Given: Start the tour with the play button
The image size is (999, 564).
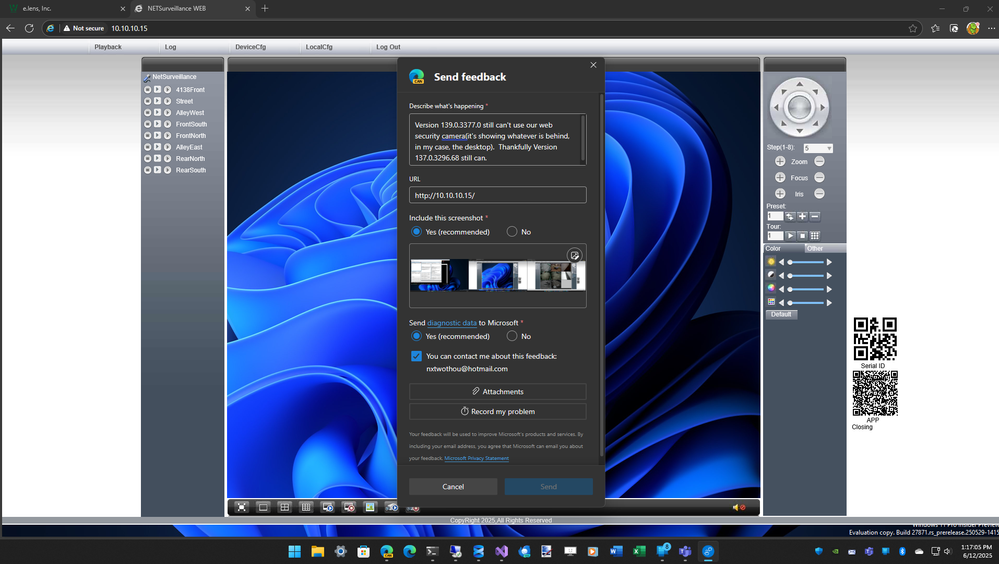Looking at the screenshot, I should point(790,235).
